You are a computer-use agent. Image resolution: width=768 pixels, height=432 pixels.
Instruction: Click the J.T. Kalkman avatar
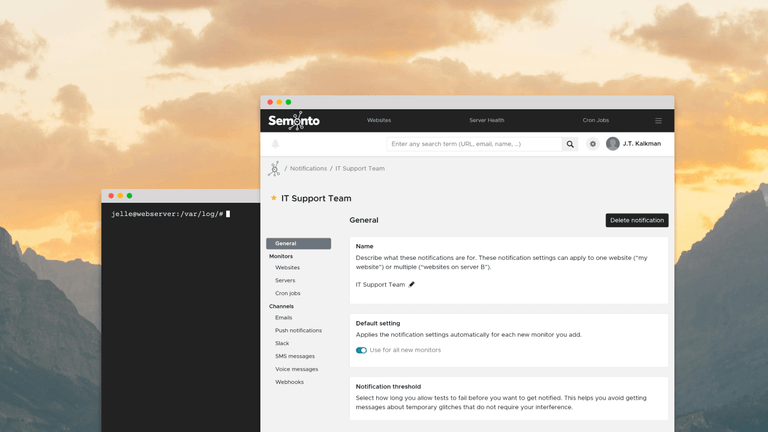pyautogui.click(x=612, y=144)
